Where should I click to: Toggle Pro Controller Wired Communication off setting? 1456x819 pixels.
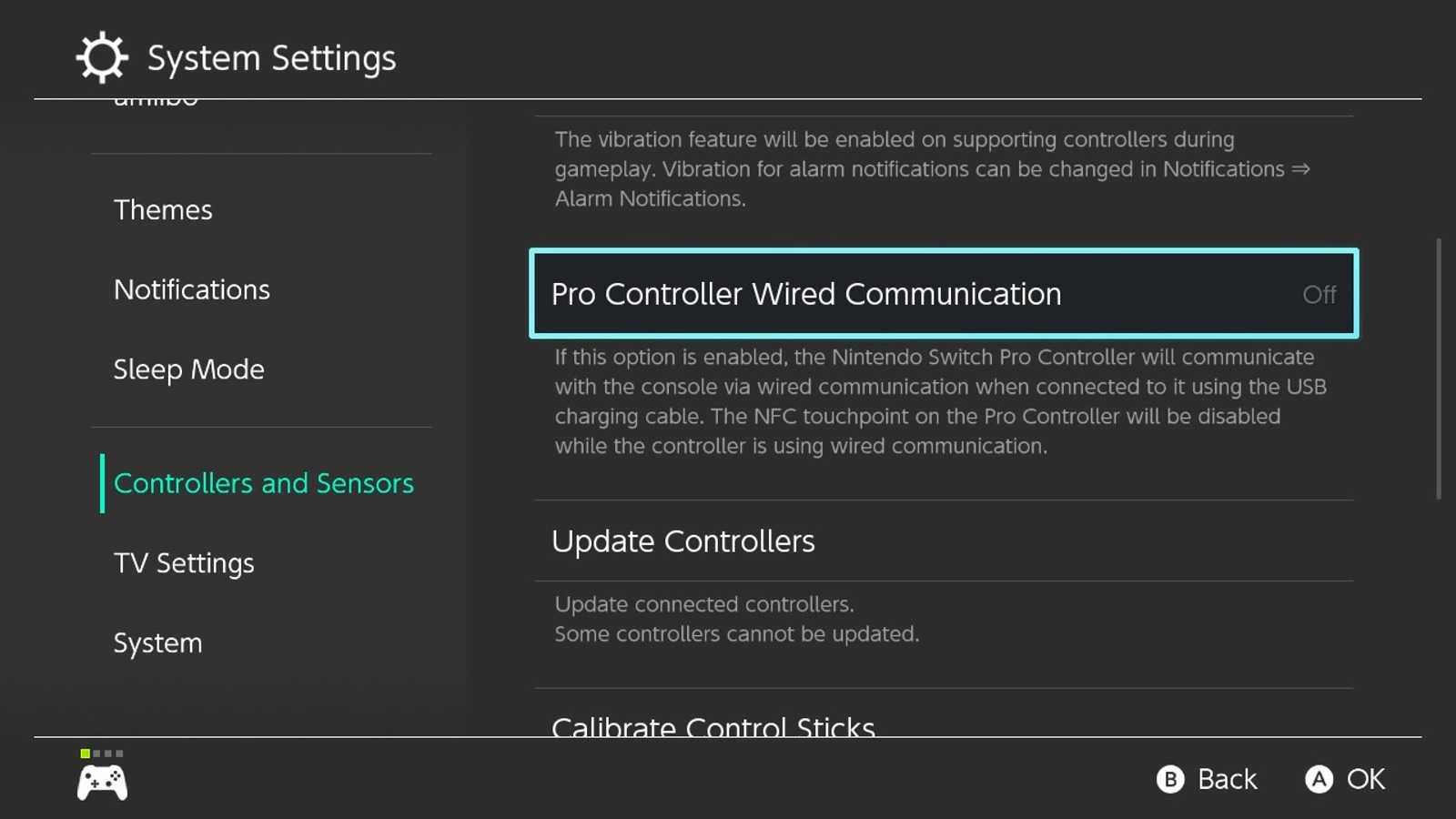pos(943,294)
